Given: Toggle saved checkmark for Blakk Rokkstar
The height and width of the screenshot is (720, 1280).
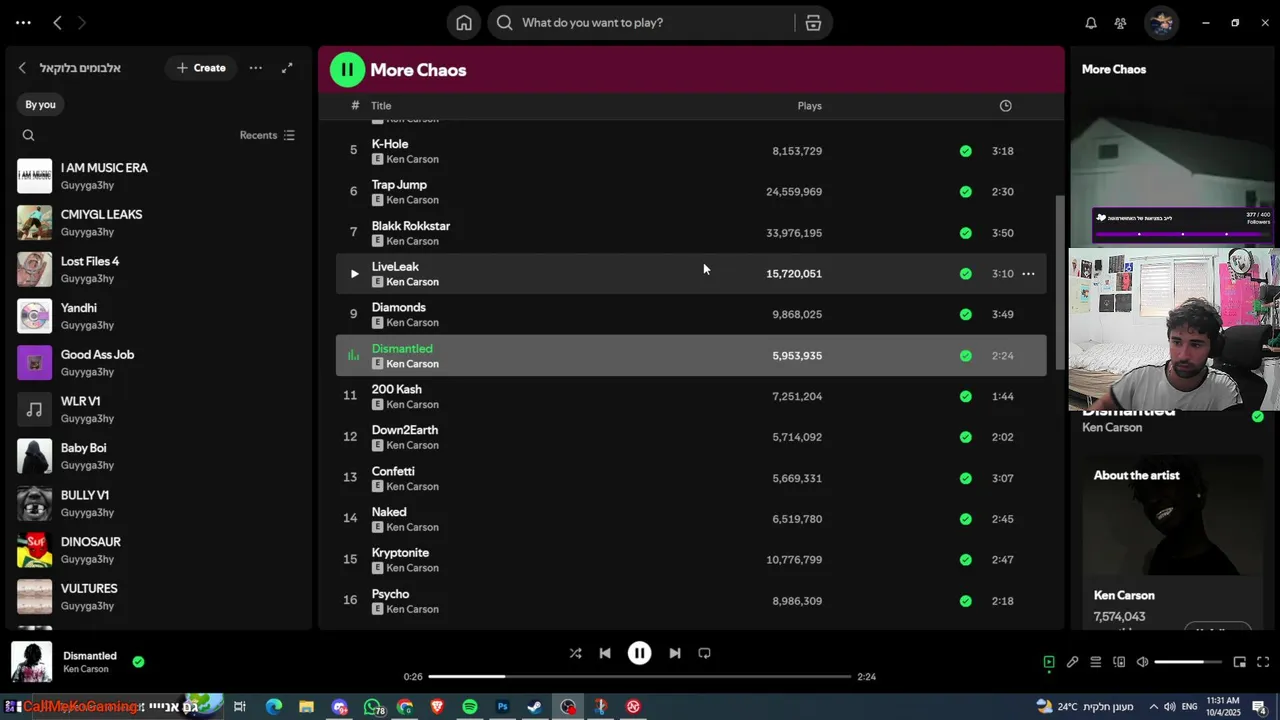Looking at the screenshot, I should [x=965, y=233].
